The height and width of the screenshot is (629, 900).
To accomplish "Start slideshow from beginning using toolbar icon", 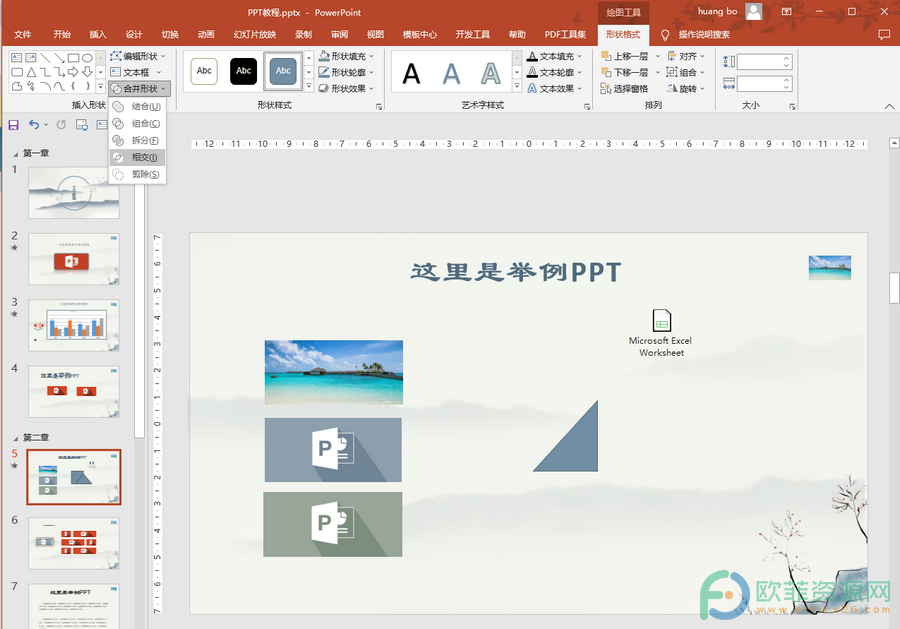I will coord(82,125).
